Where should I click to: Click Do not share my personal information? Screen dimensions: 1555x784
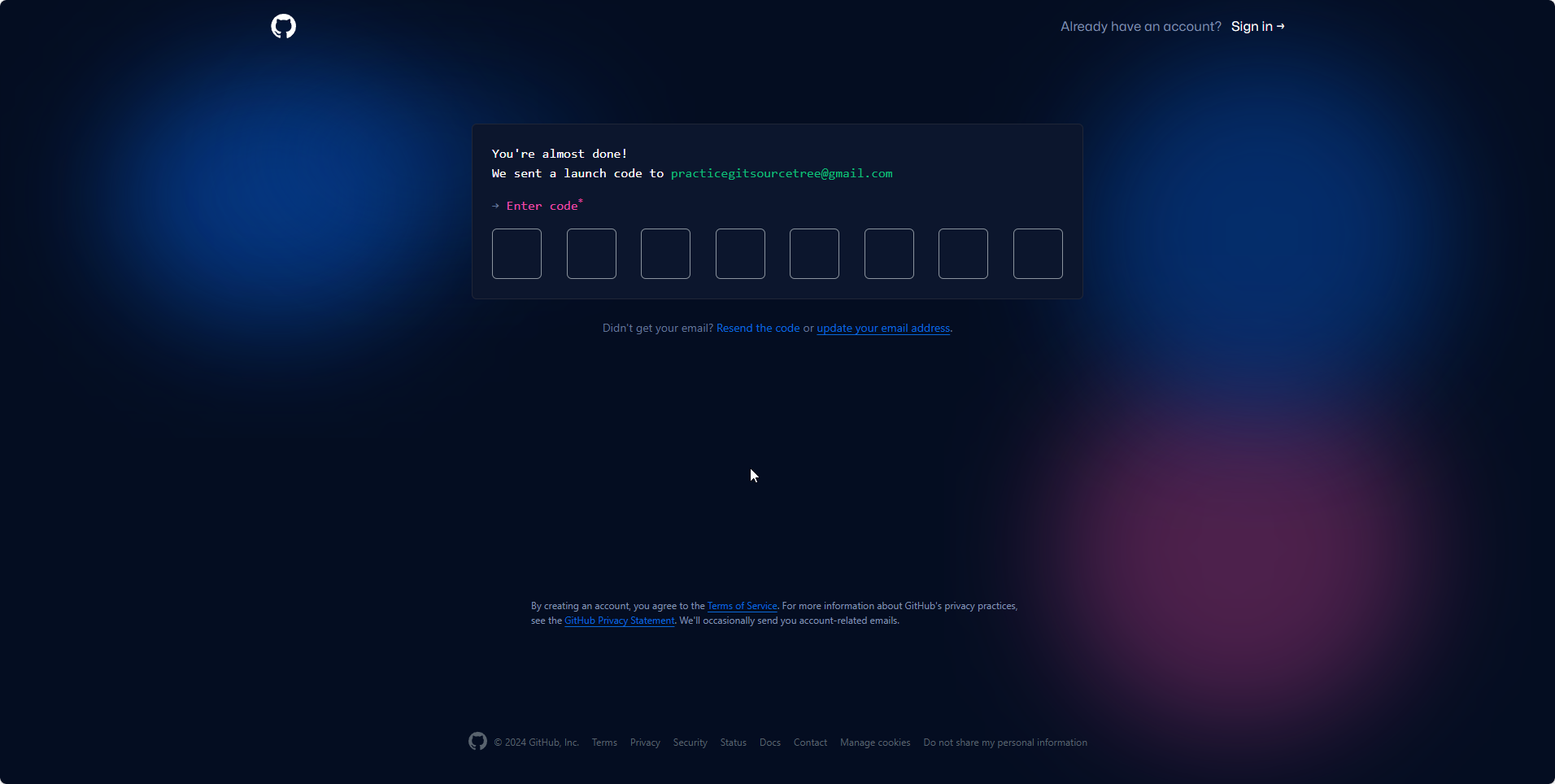[1005, 742]
